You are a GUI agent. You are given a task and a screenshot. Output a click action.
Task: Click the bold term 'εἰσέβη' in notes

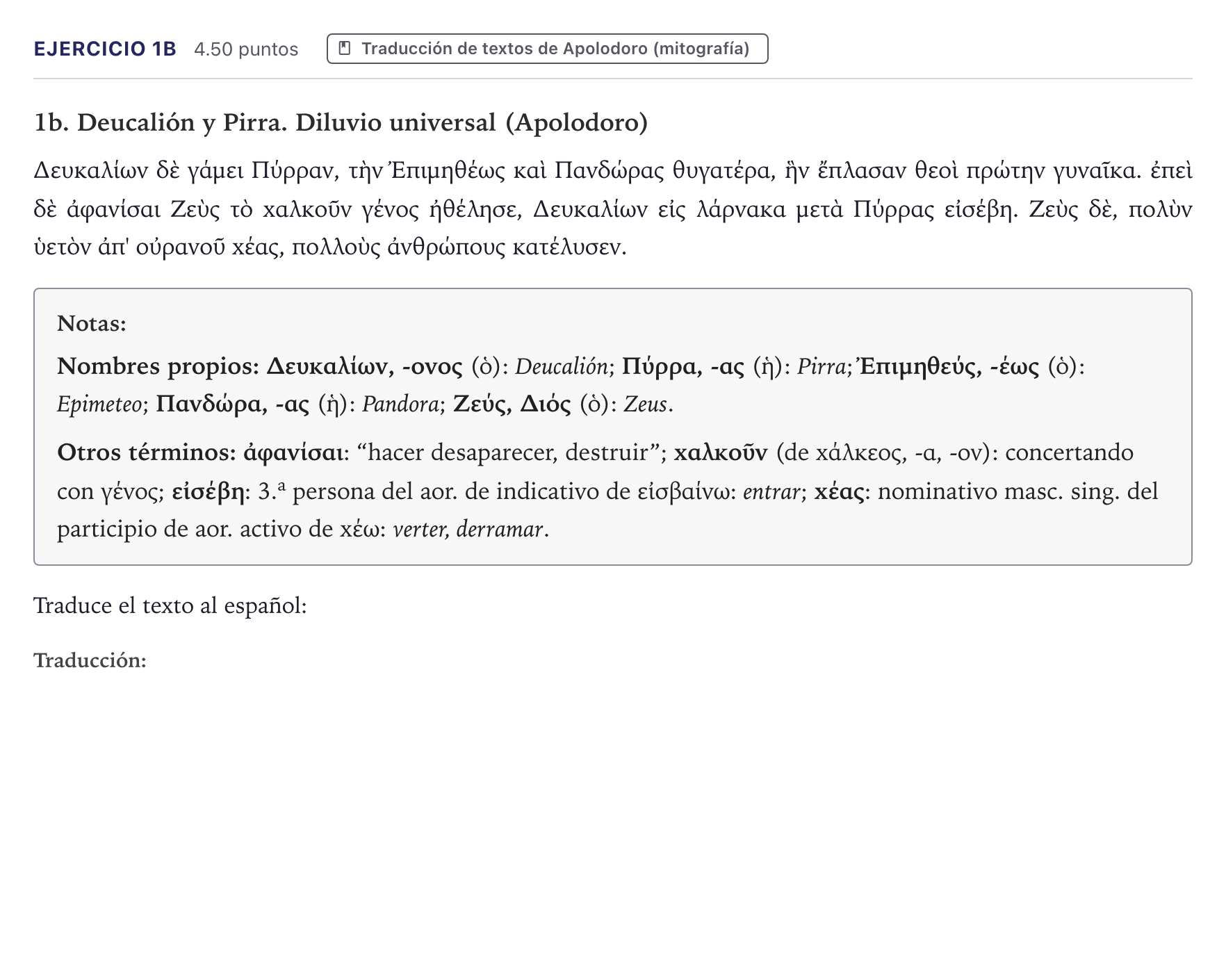click(x=208, y=491)
